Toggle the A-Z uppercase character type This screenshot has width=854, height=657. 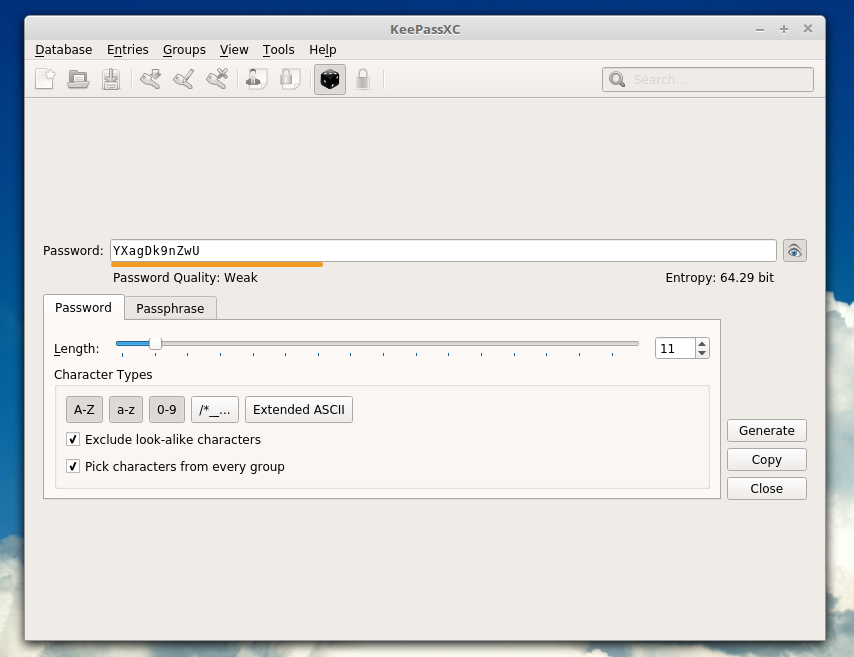84,410
